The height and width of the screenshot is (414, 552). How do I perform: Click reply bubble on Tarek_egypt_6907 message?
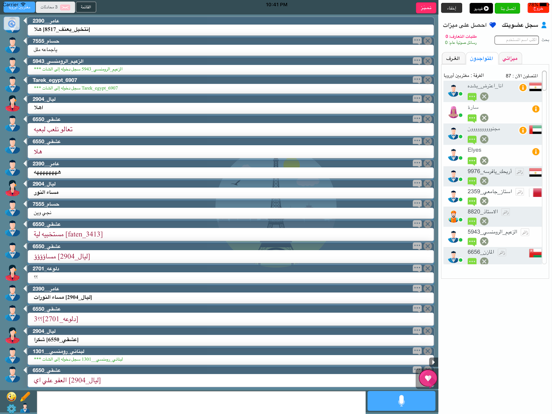(417, 80)
